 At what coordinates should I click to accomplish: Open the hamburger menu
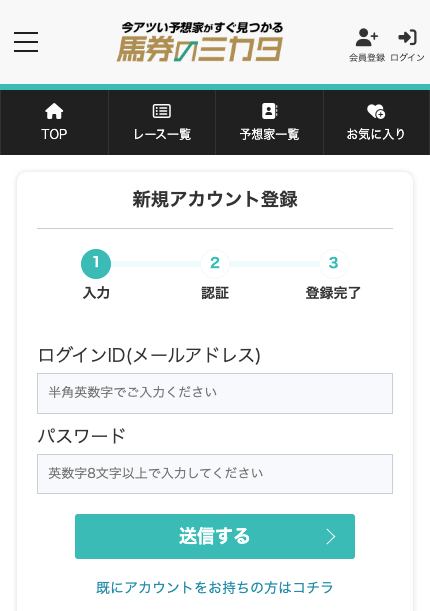(26, 42)
